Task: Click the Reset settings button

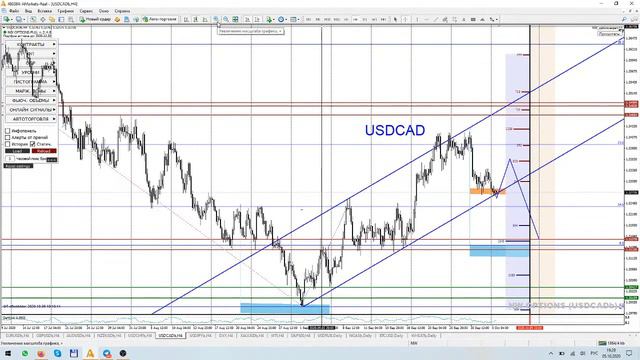Action: [18, 166]
